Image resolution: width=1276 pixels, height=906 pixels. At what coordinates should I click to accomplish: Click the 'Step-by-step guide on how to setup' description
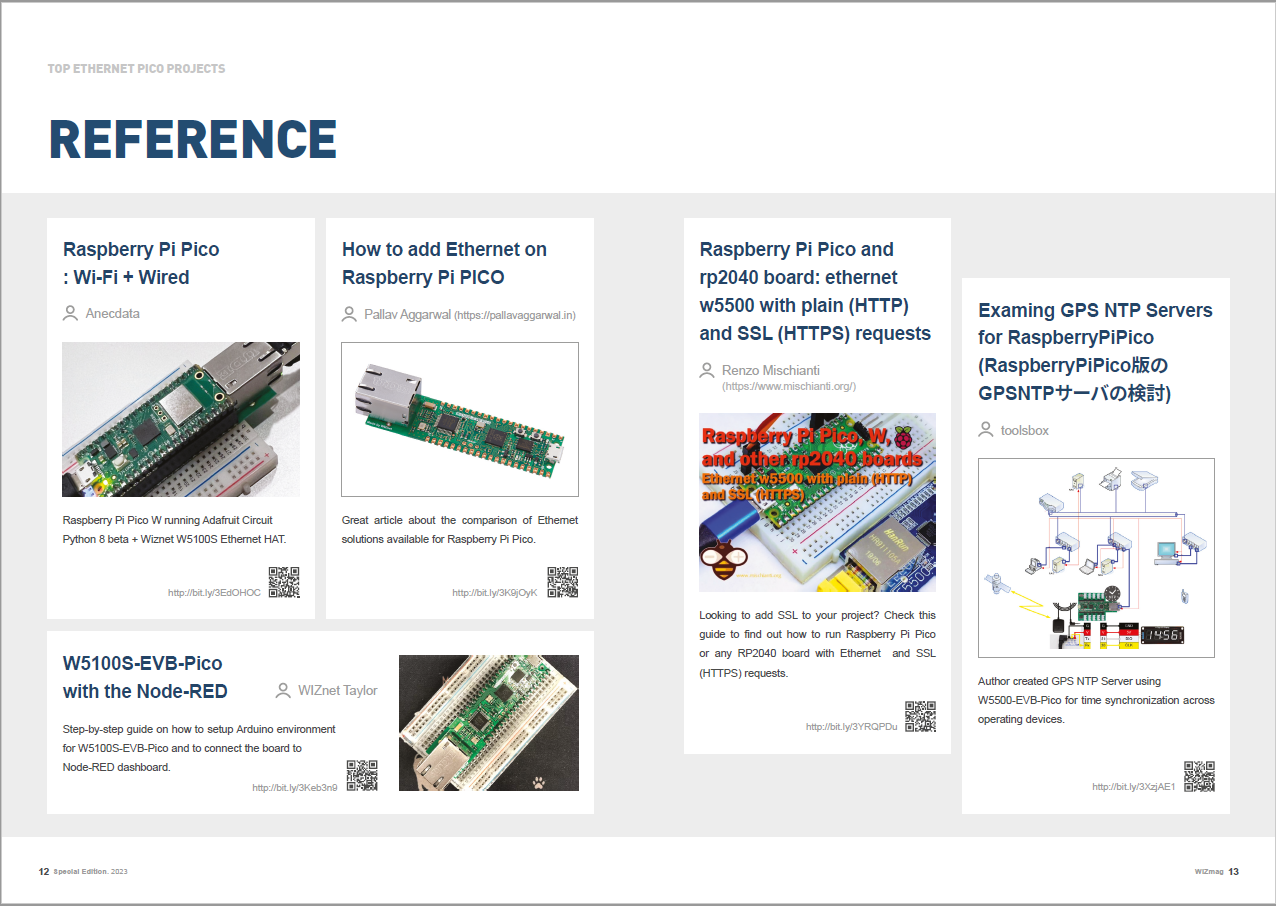(199, 748)
